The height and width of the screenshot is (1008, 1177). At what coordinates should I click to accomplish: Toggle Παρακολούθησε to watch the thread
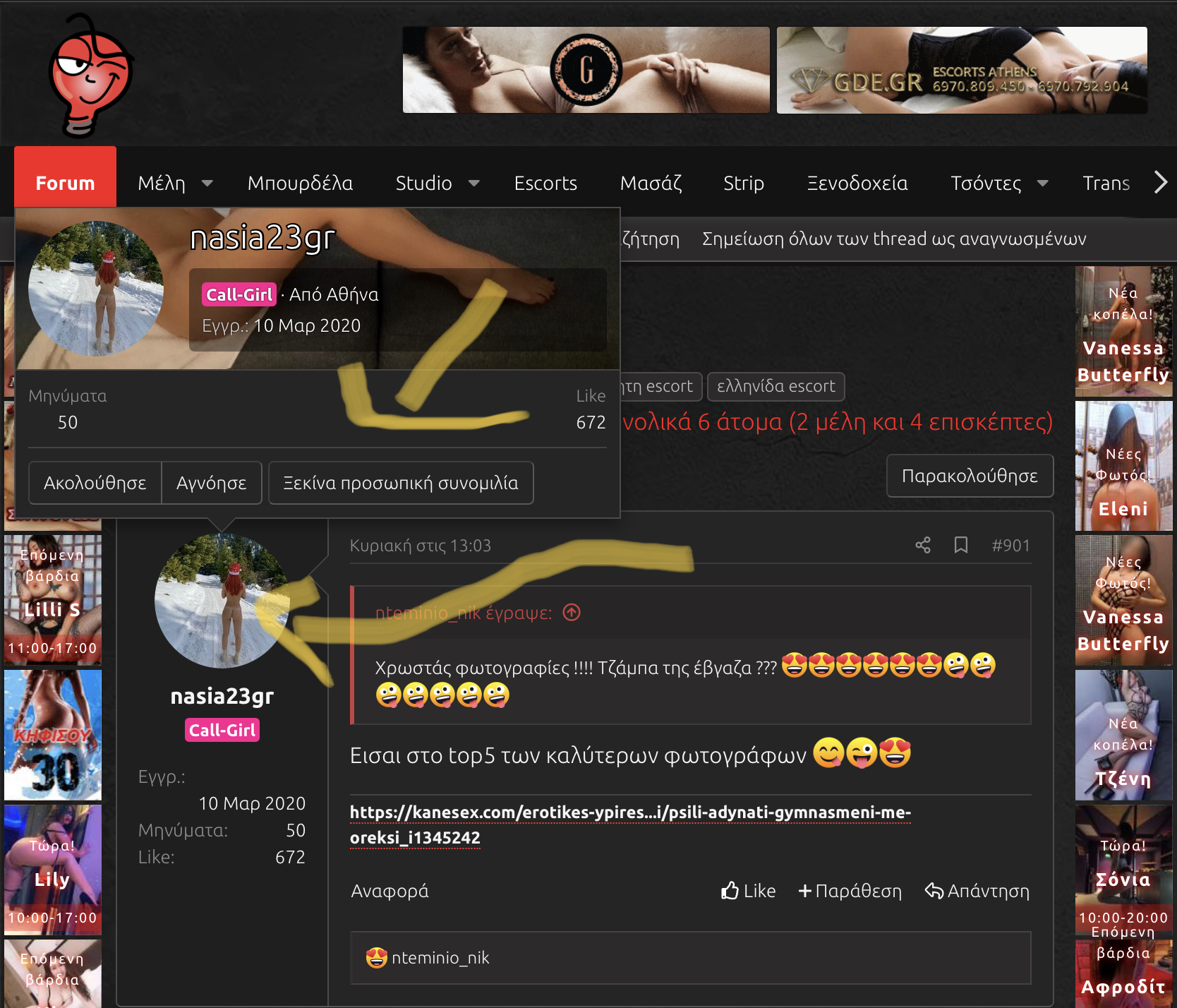point(970,476)
